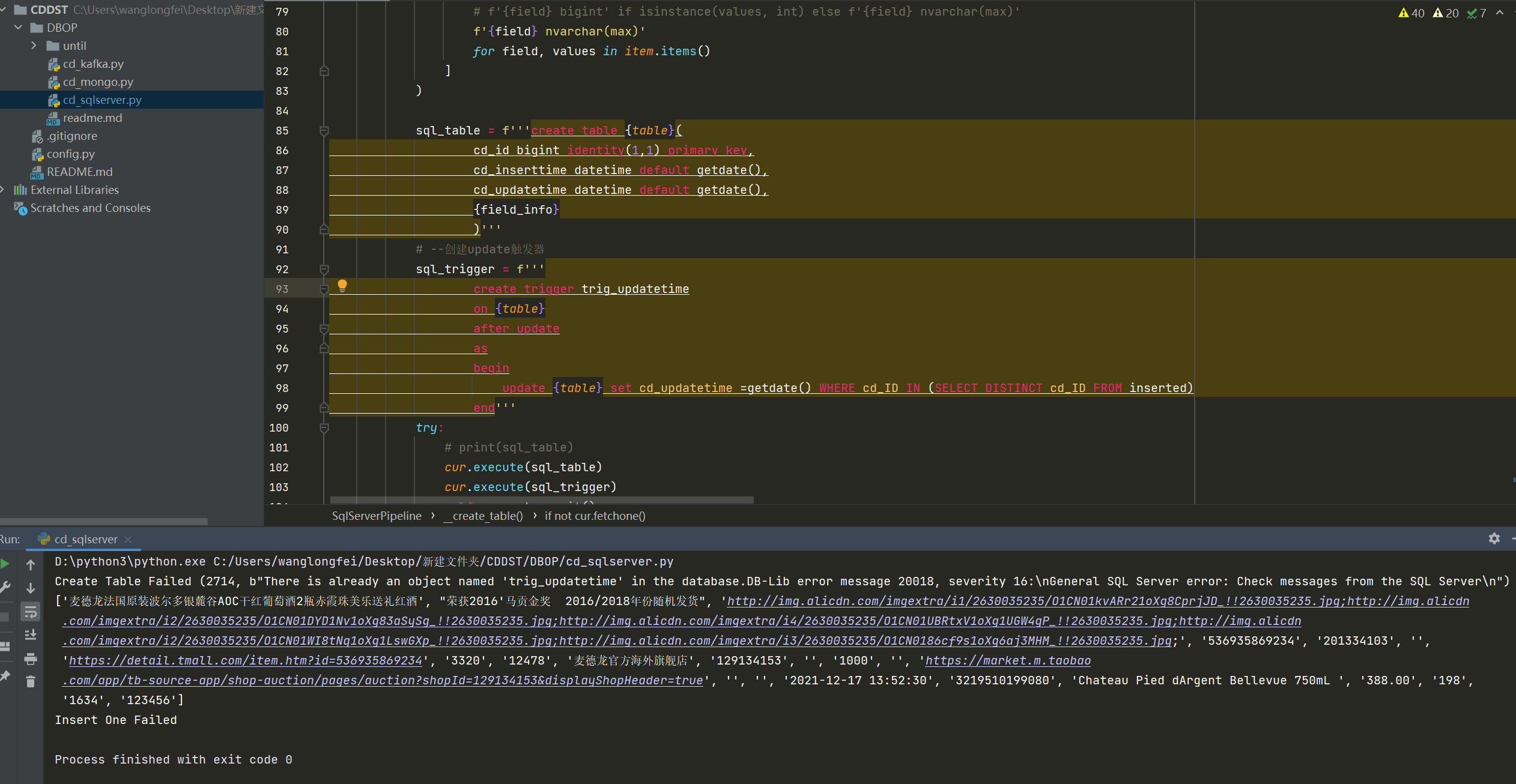1516x784 pixels.
Task: Click the yellow lightbulb intention icon
Action: coord(342,286)
